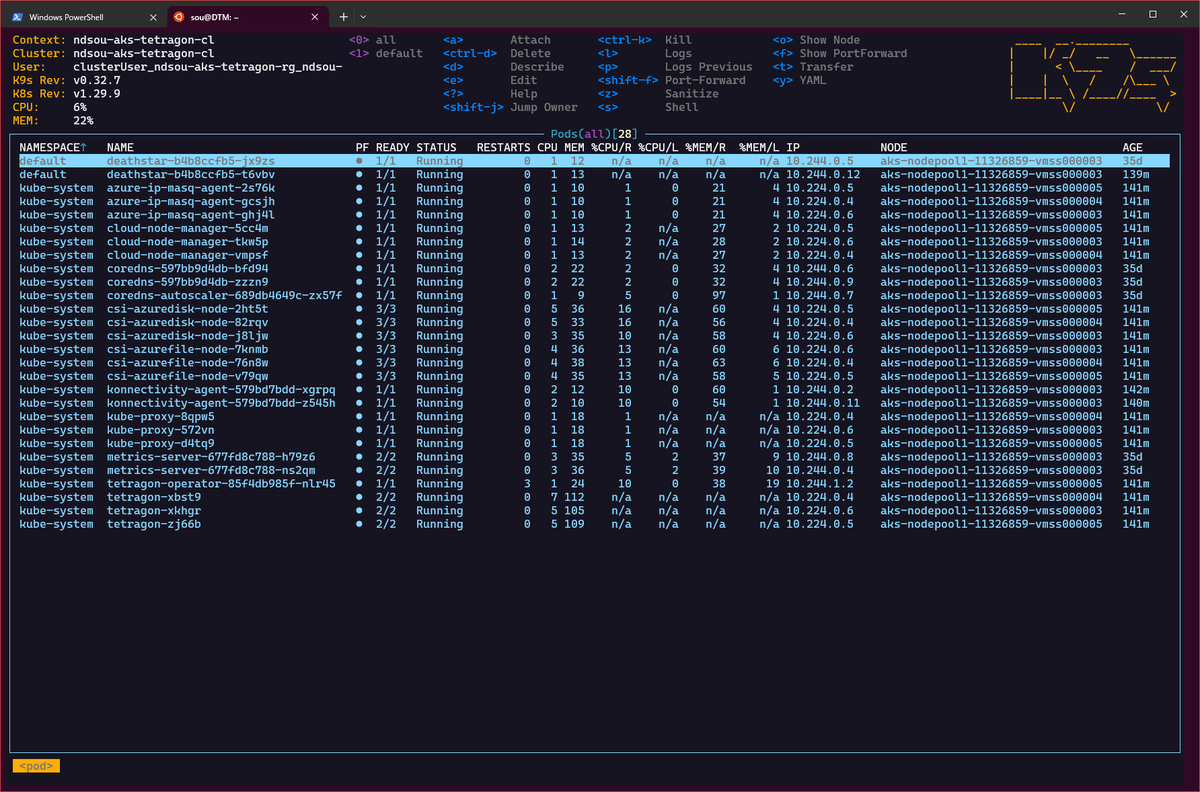Screen dimensions: 1200x792
Task: Click the AGE column header
Action: point(1133,147)
